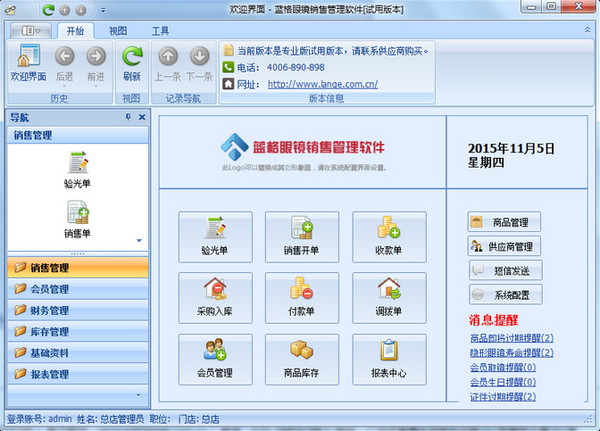Open the 销售开单 tile
Screen dimensions: 600x431
302,237
